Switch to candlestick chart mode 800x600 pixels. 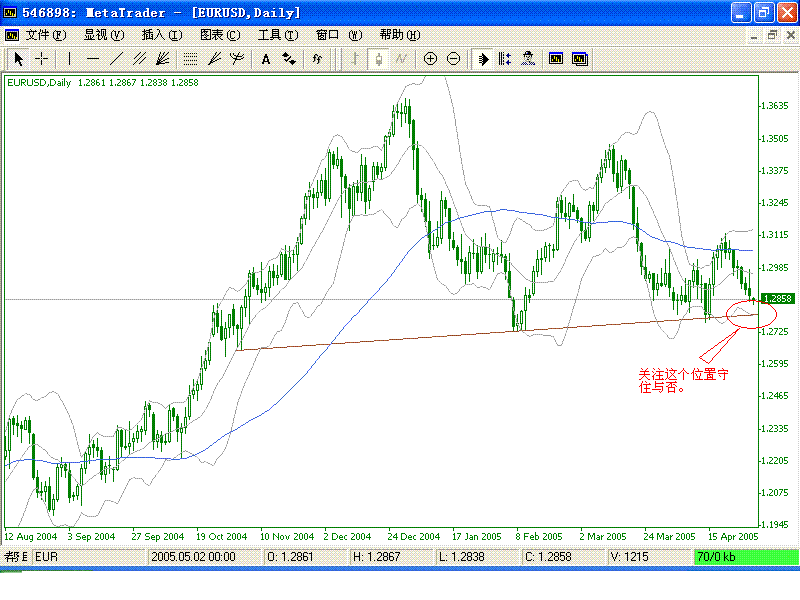pyautogui.click(x=379, y=59)
